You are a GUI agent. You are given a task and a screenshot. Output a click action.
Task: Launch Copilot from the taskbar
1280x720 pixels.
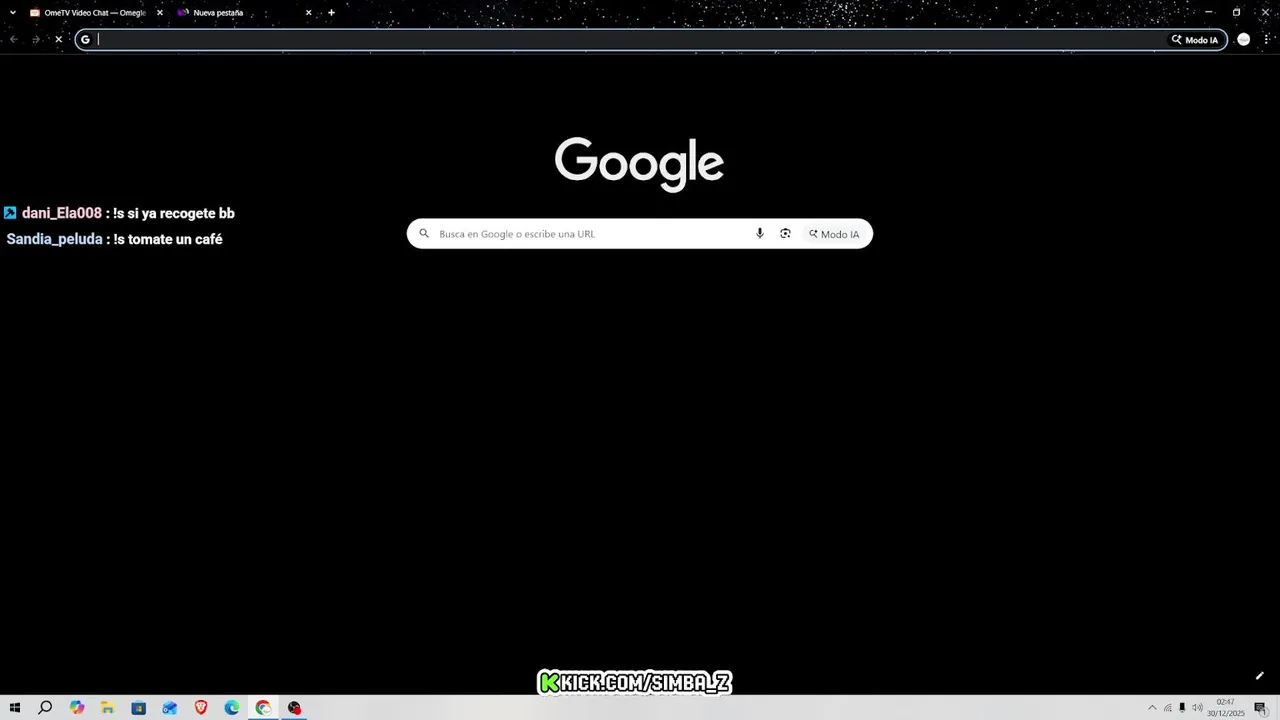click(x=77, y=708)
